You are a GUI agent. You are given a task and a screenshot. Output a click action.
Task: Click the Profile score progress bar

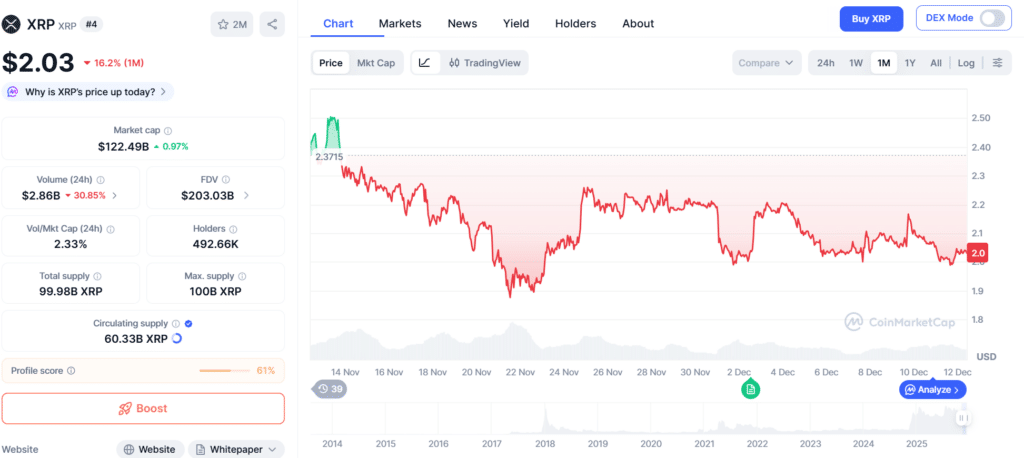pyautogui.click(x=224, y=370)
